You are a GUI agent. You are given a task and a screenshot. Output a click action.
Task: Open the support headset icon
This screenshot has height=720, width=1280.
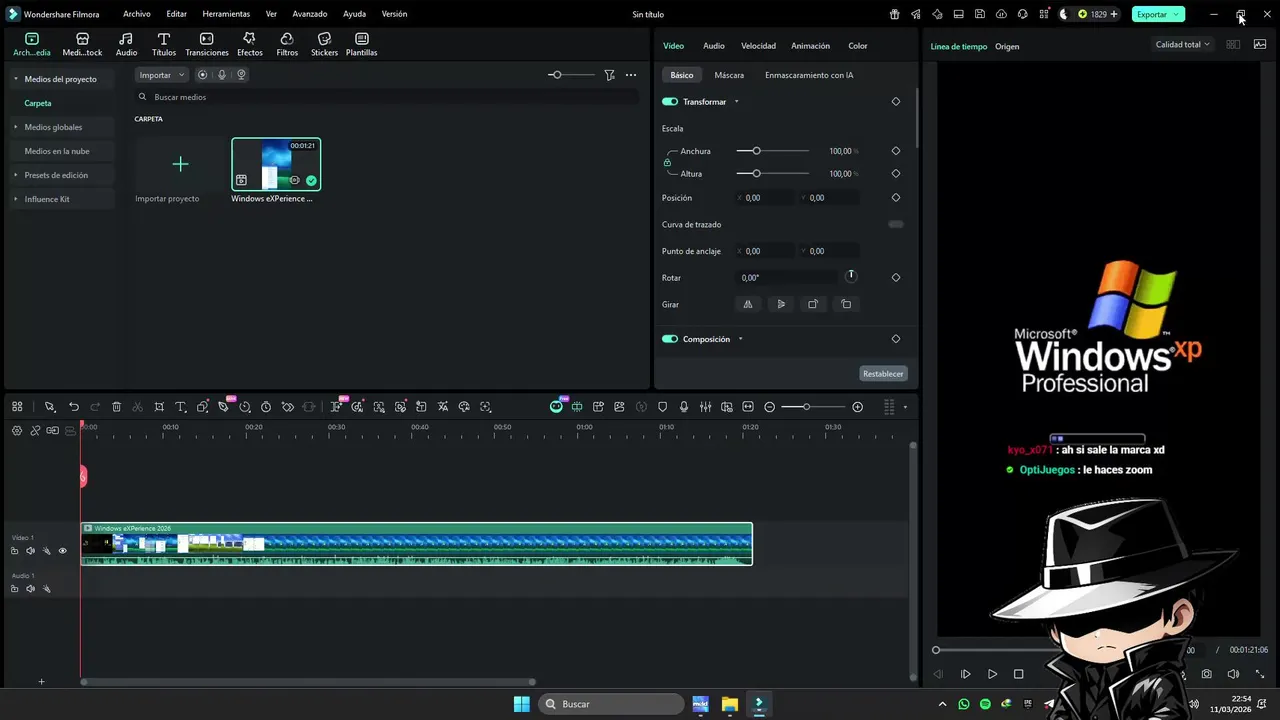tap(1022, 14)
